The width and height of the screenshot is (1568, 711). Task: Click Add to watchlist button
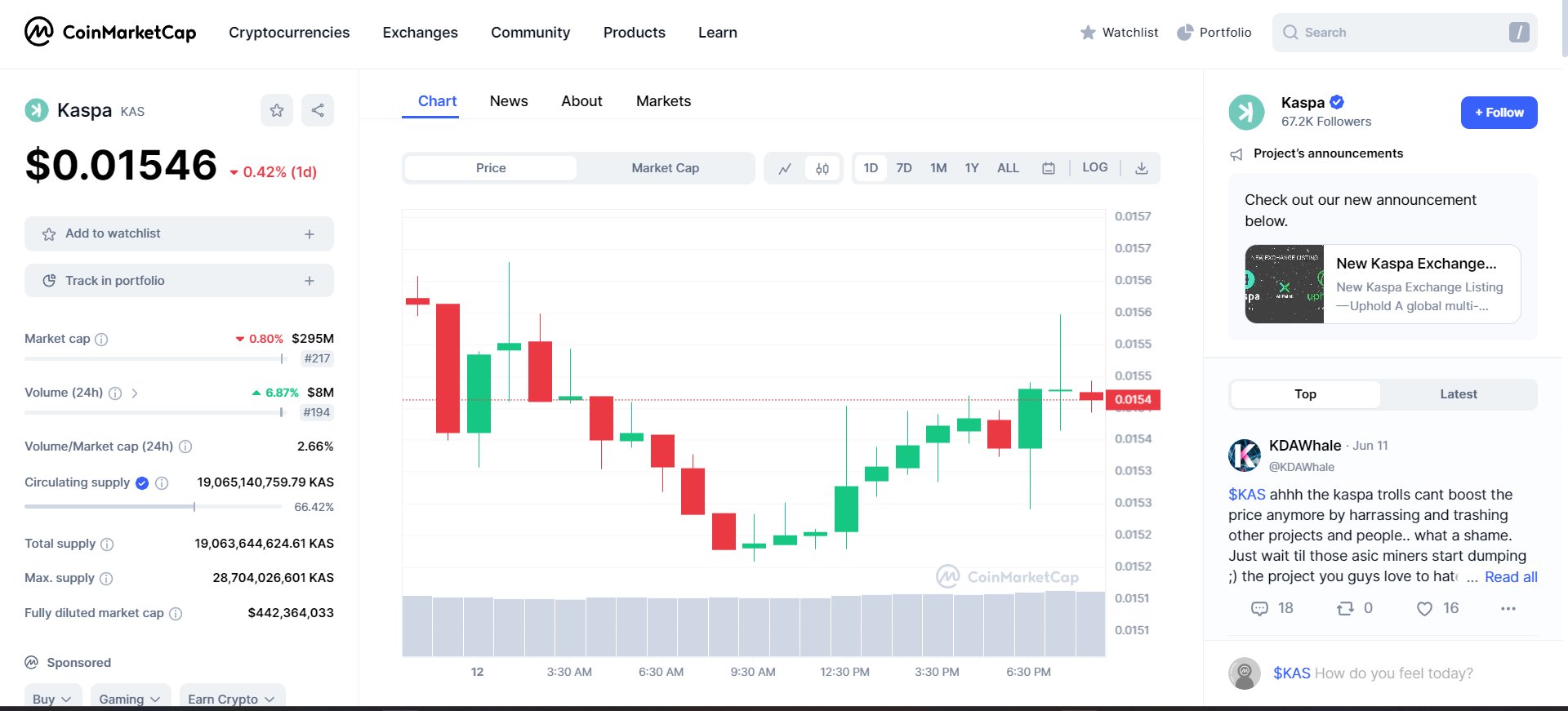click(179, 233)
